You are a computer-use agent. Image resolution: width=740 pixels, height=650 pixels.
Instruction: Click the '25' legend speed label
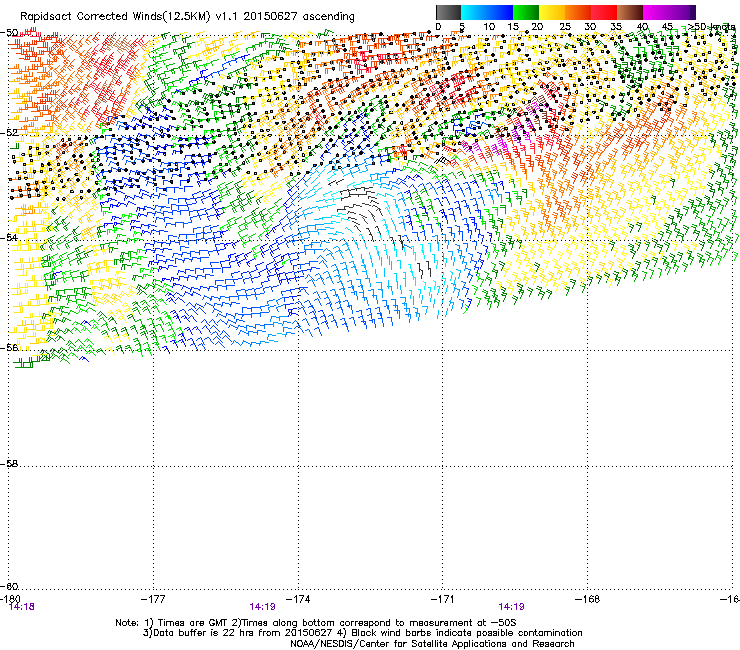(x=565, y=27)
